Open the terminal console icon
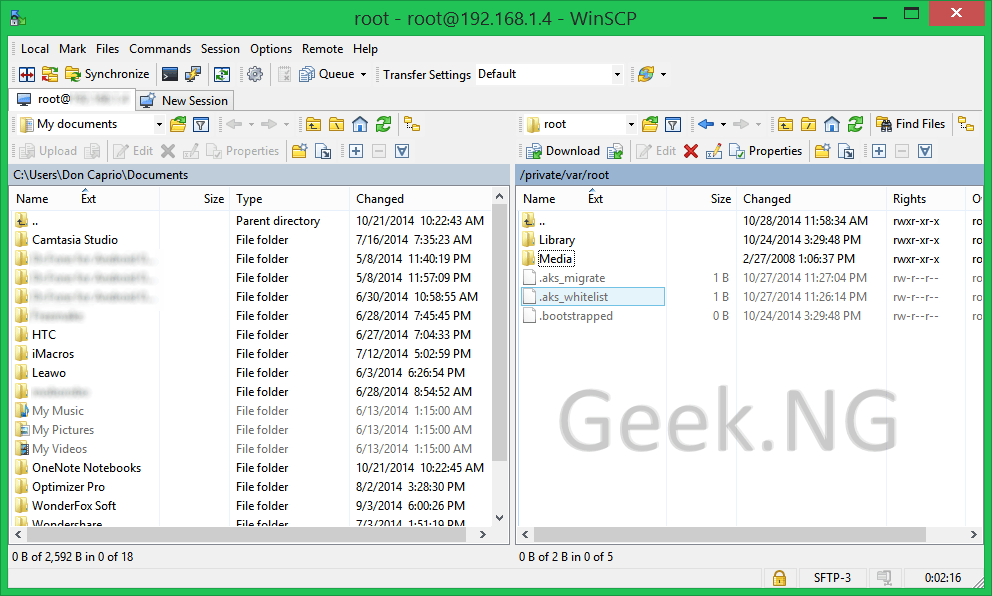Screen dimensions: 992x596 coord(170,75)
